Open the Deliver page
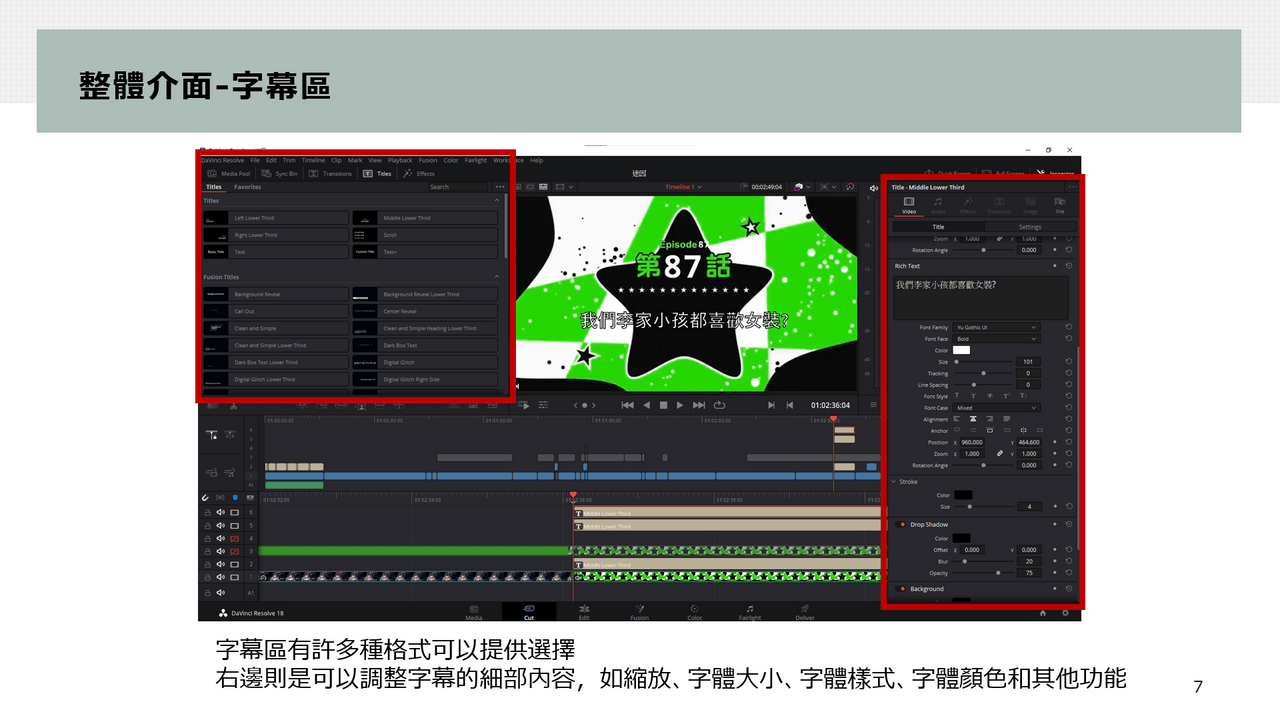This screenshot has width=1280, height=720. pos(804,613)
